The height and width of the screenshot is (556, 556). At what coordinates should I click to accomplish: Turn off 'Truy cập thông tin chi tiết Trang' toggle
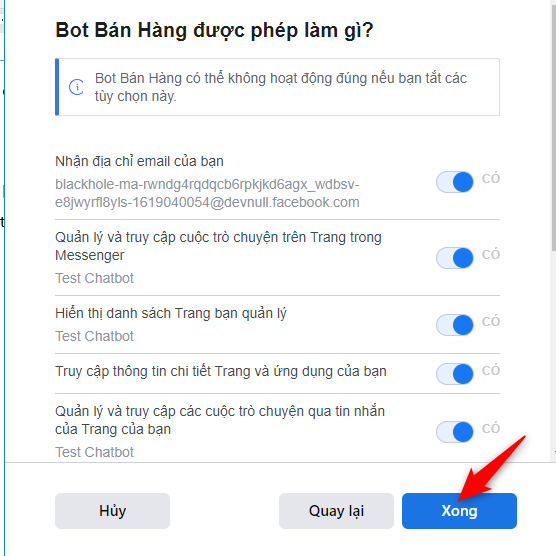point(455,374)
